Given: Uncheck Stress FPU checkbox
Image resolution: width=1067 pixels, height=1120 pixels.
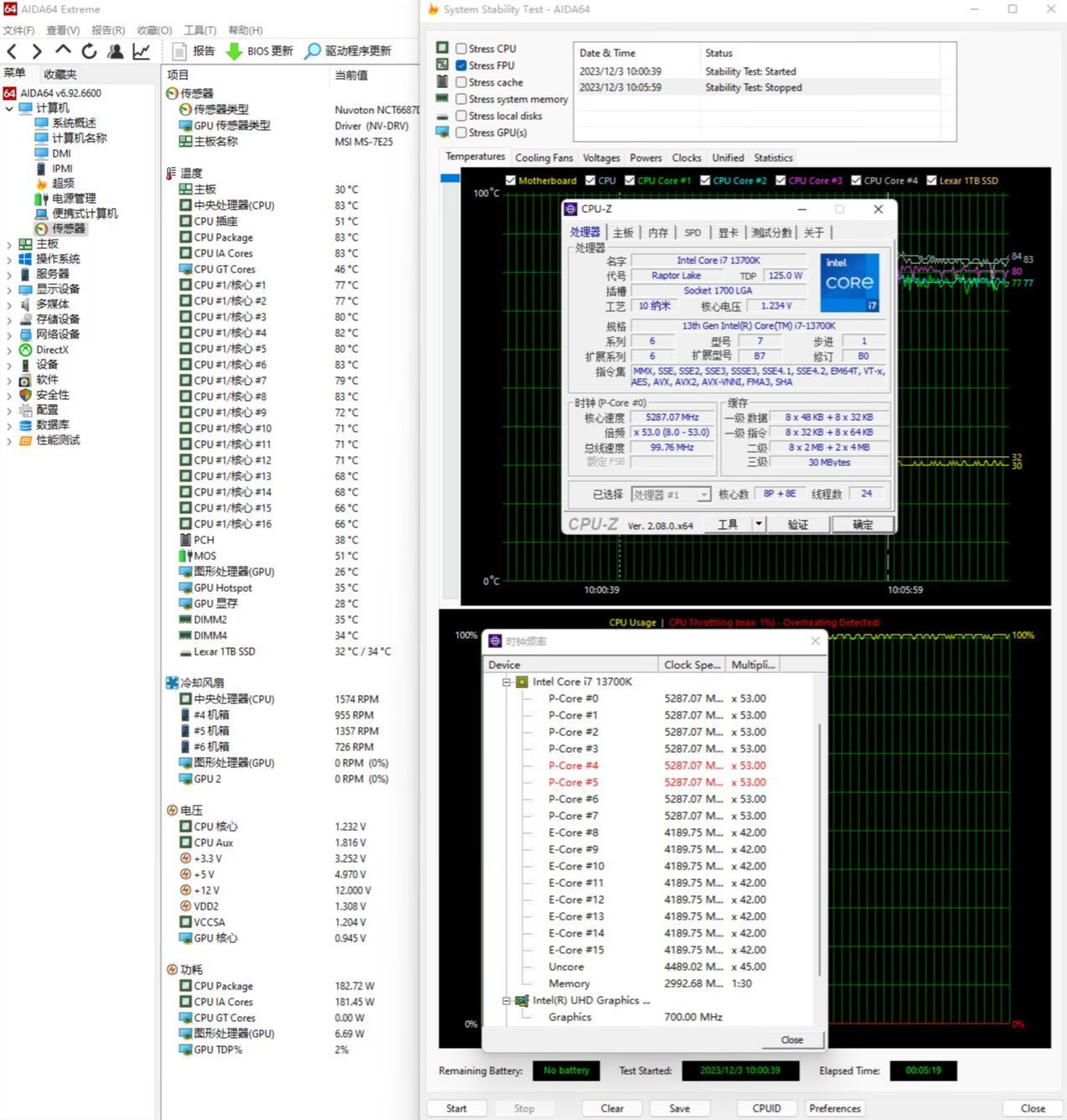Looking at the screenshot, I should [461, 65].
